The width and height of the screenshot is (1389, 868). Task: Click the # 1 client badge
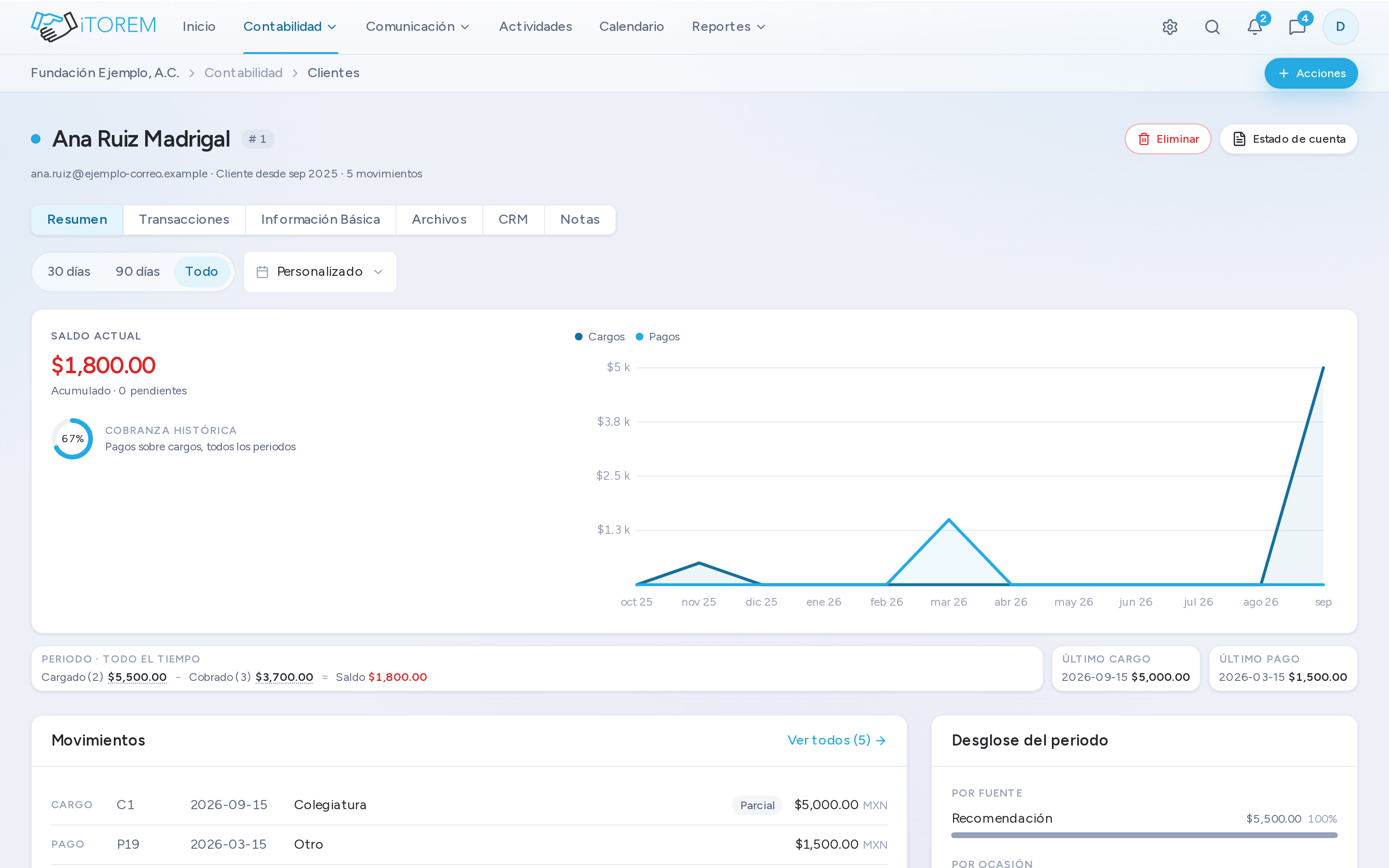click(x=258, y=139)
